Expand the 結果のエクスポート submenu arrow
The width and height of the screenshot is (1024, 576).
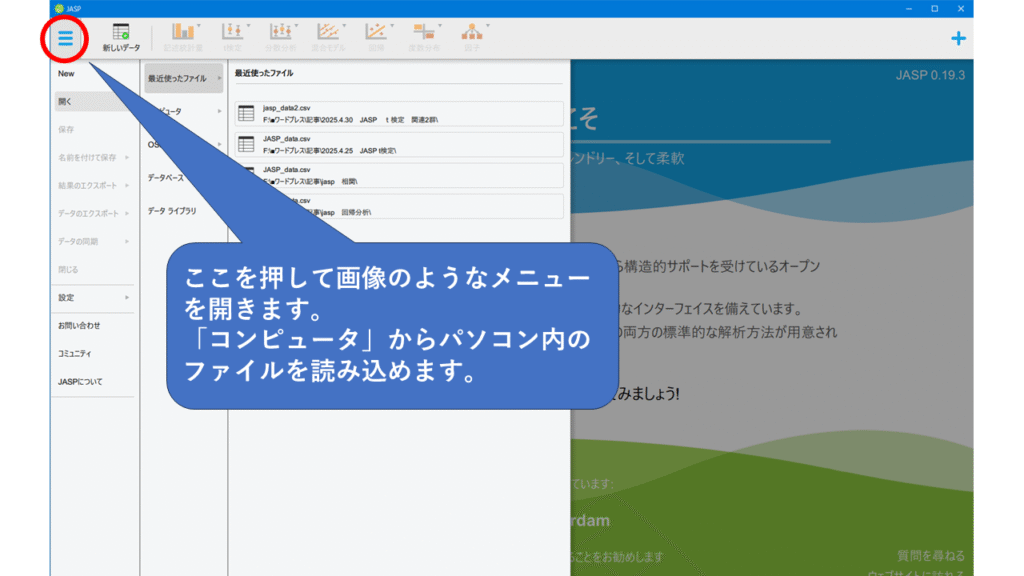point(127,185)
